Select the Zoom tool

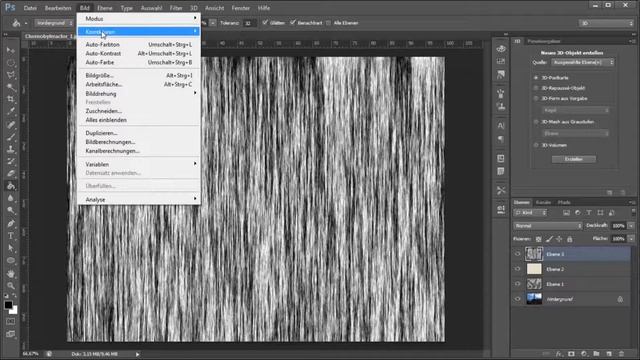click(x=11, y=286)
